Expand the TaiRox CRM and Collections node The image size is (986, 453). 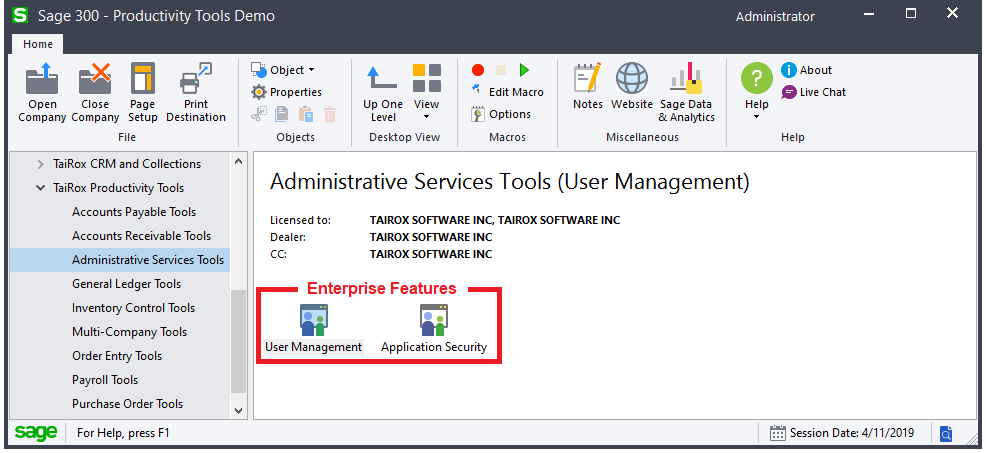(x=41, y=164)
